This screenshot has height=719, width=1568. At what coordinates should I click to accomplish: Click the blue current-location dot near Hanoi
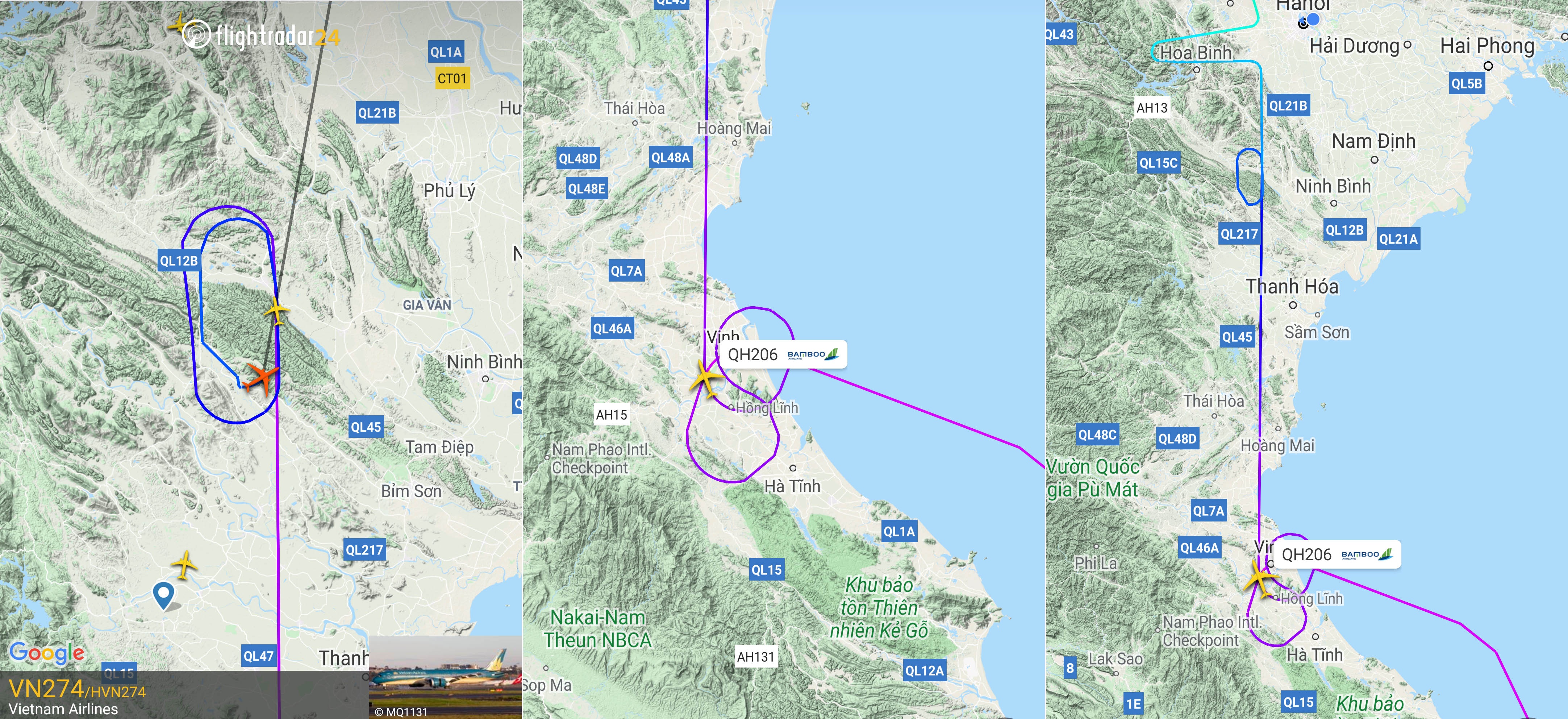(x=1314, y=20)
